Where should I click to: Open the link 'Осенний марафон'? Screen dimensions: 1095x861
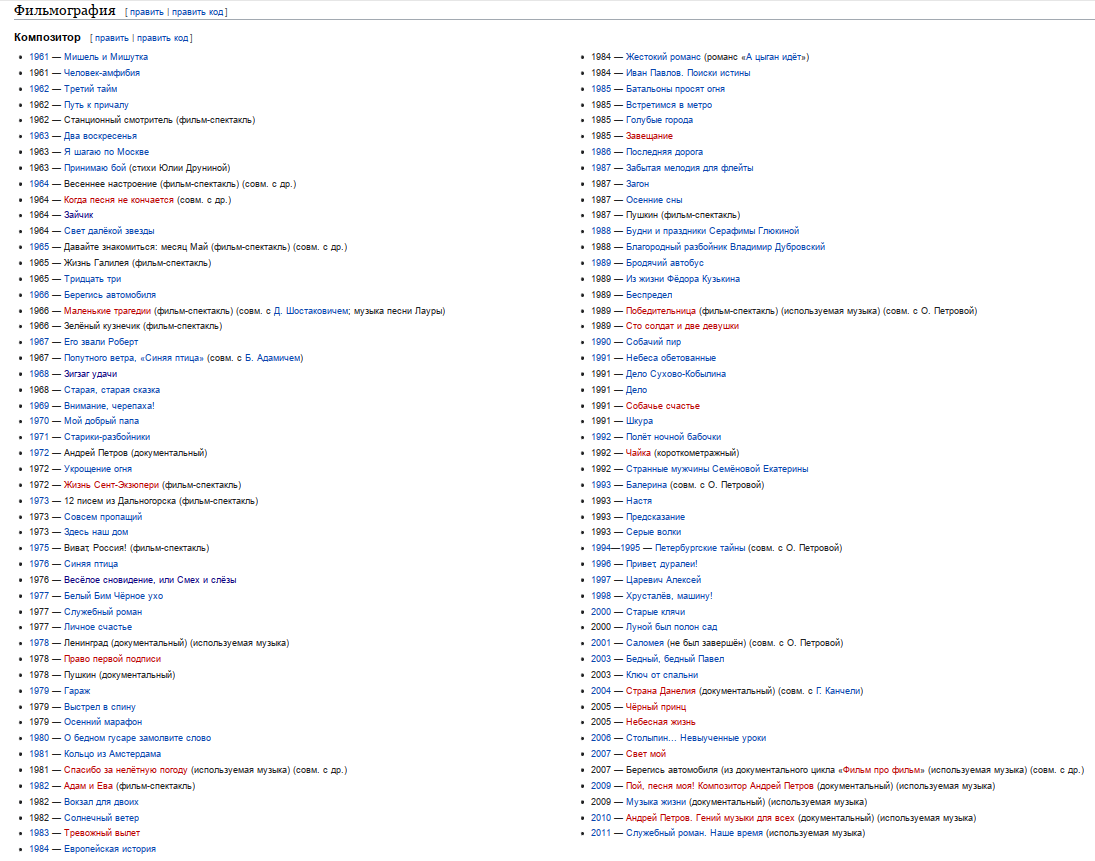pyautogui.click(x=103, y=722)
